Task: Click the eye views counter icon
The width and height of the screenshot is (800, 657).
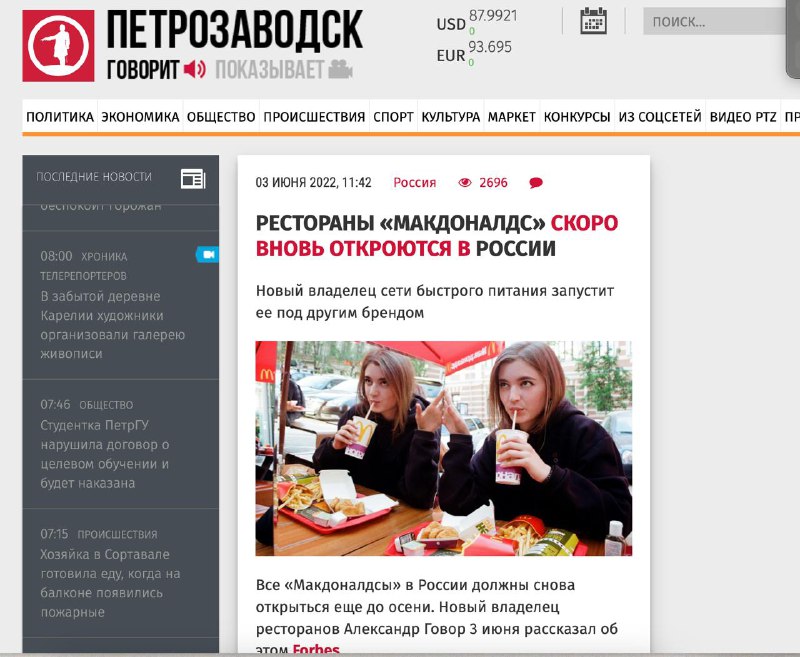Action: (465, 183)
